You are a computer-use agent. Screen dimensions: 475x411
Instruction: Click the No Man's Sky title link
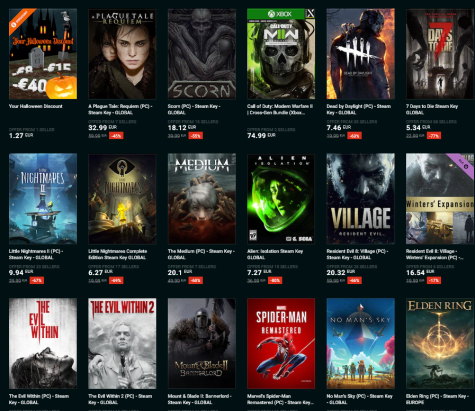coord(359,399)
